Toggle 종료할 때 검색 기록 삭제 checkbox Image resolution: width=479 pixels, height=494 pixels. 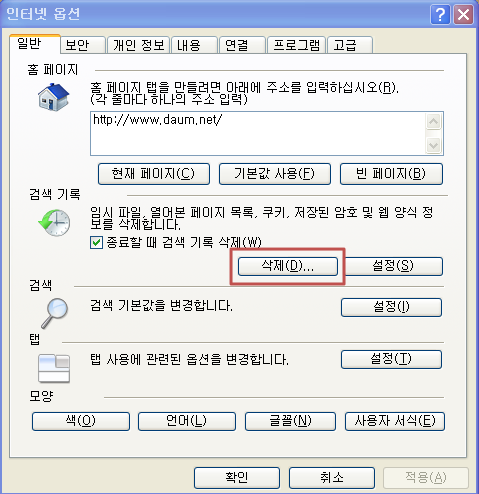click(x=96, y=242)
